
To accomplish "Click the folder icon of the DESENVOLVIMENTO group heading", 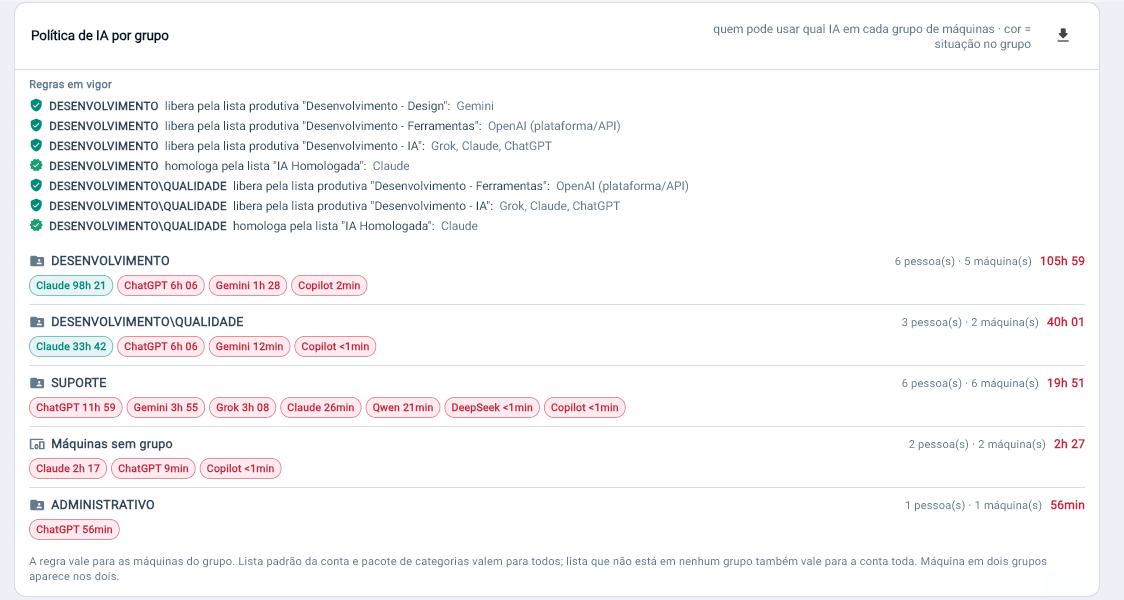I will coord(37,261).
